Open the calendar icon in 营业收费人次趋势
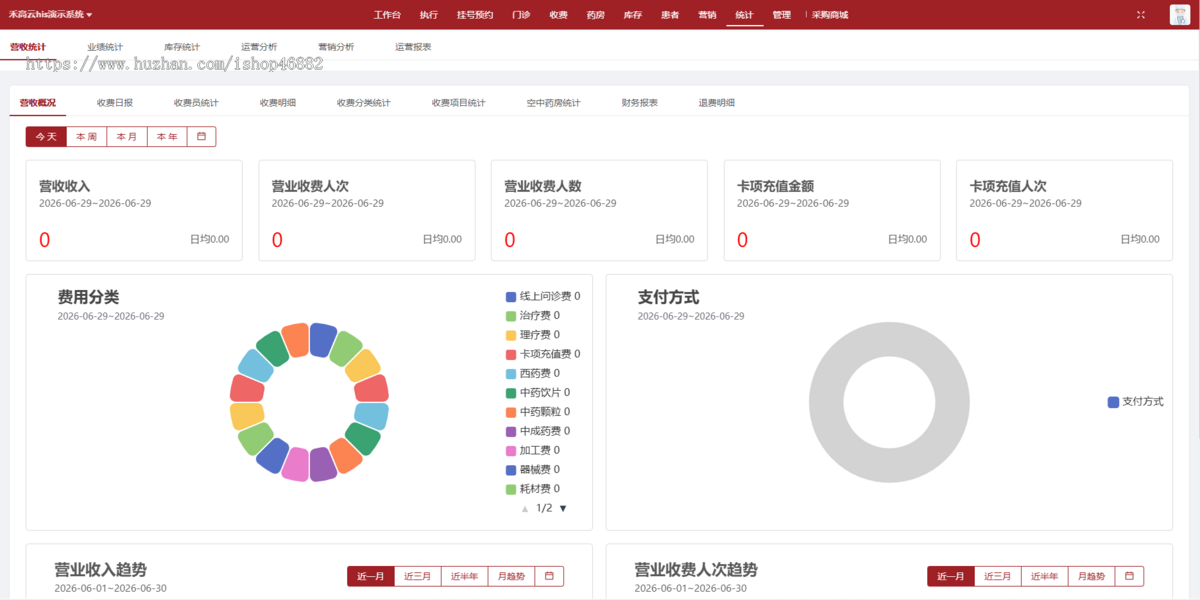 point(1129,576)
